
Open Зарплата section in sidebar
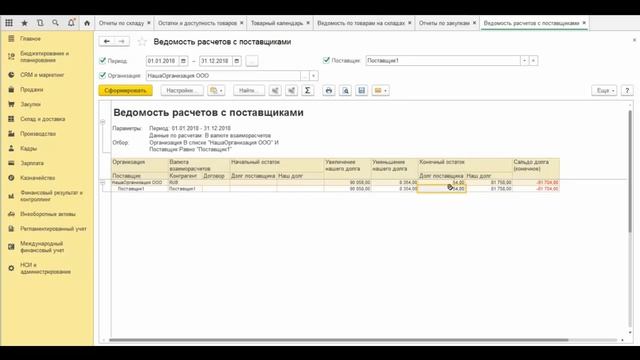pyautogui.click(x=32, y=163)
